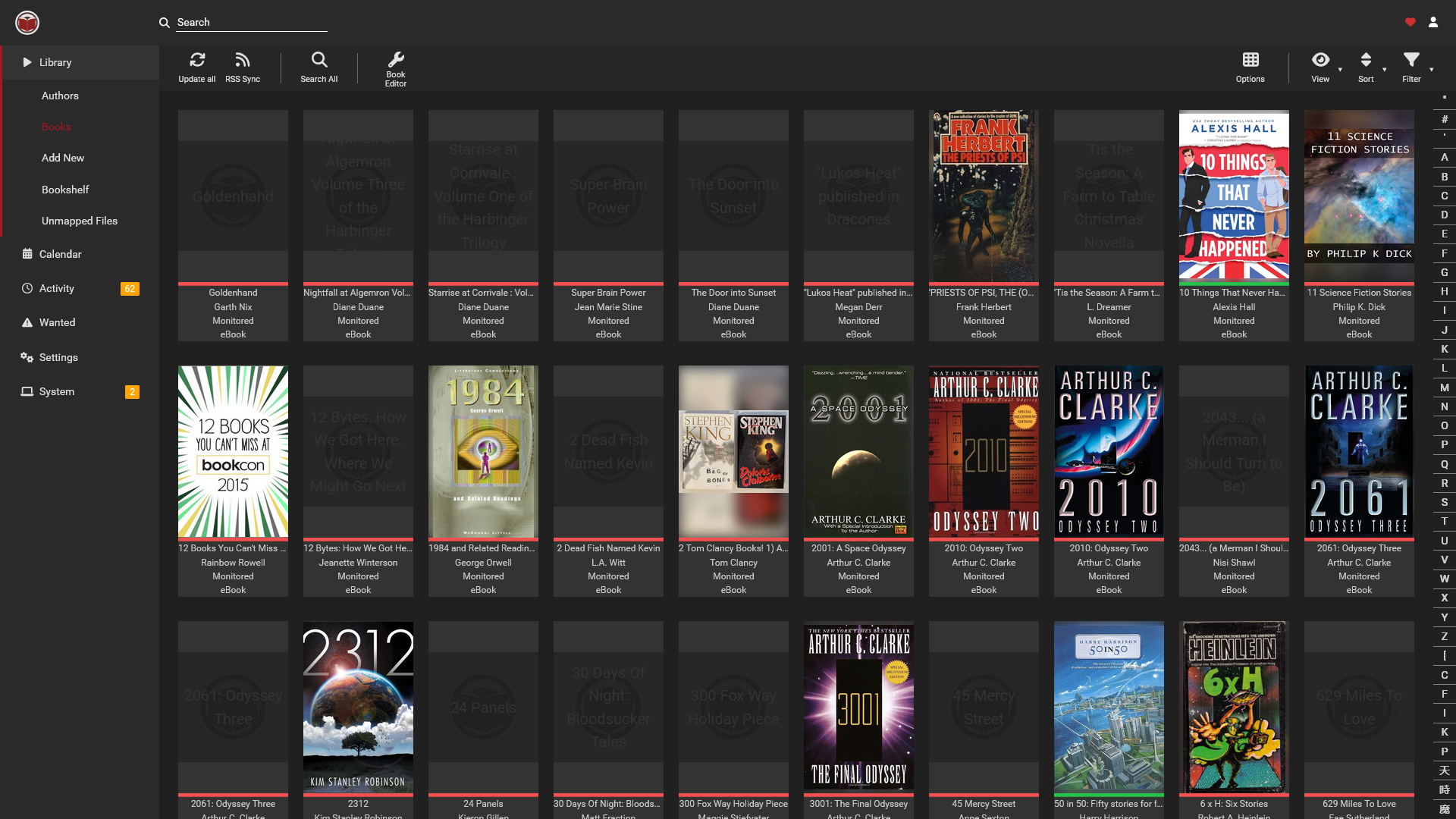Open the Frank Herbert author link
The height and width of the screenshot is (819, 1456).
984,307
